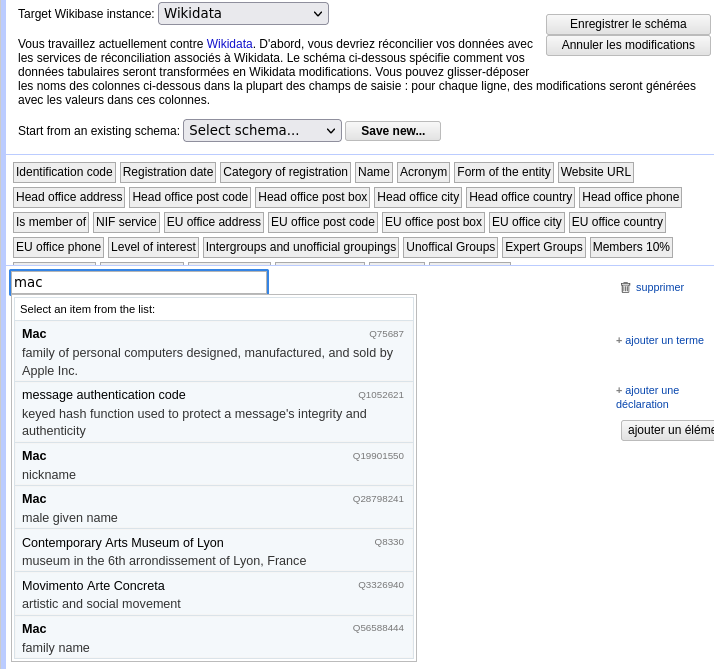Image resolution: width=714 pixels, height=669 pixels.
Task: Select Mac Q75687 Apple computers suggestion
Action: pos(214,351)
